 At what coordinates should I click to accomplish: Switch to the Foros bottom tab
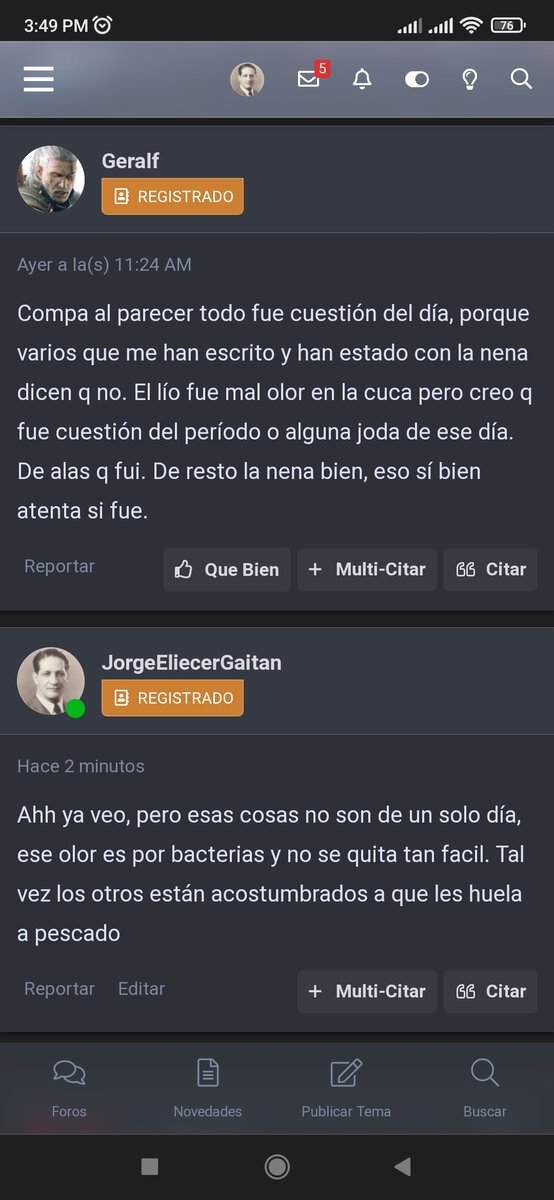click(x=69, y=1088)
